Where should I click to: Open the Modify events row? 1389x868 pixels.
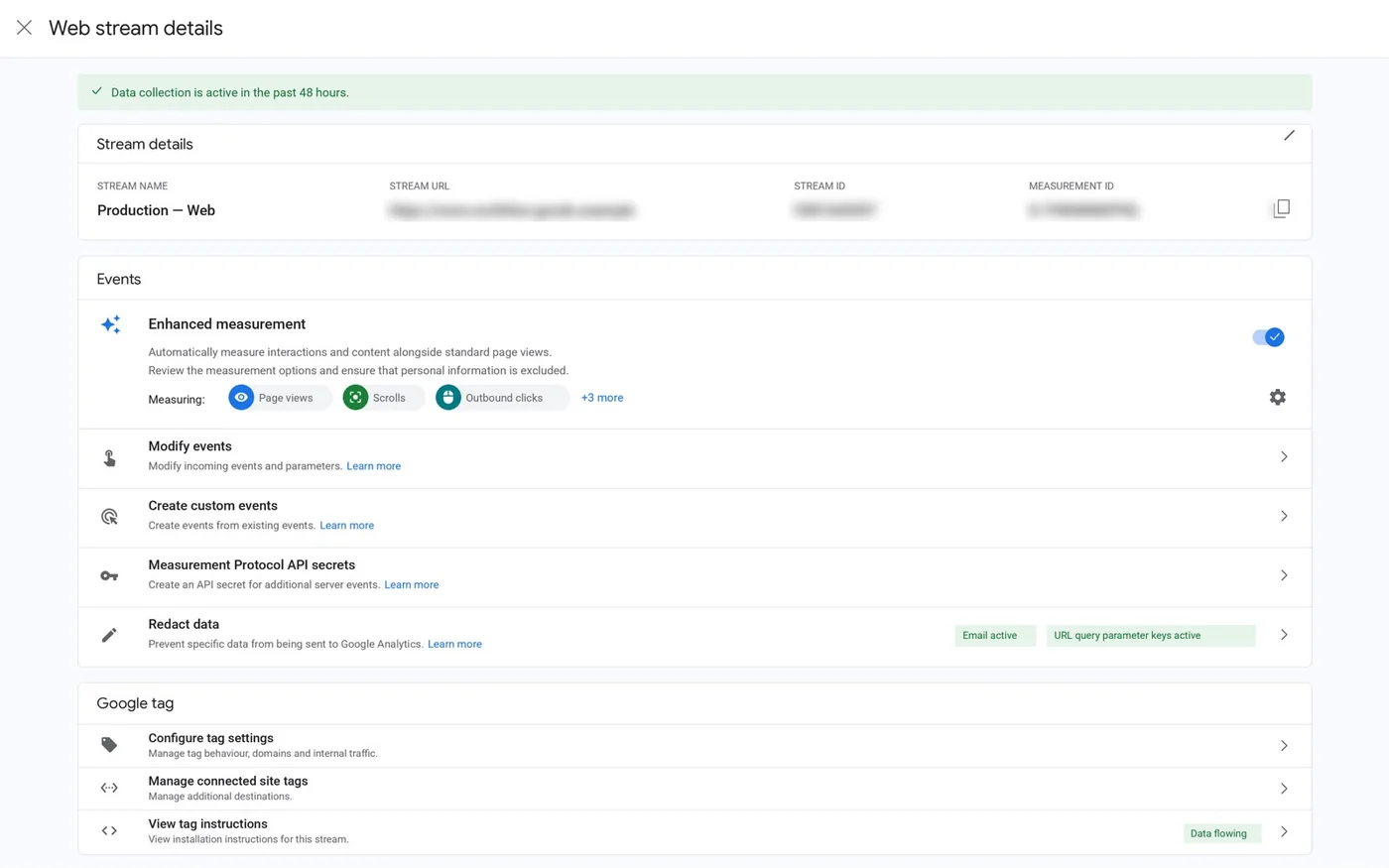click(694, 458)
